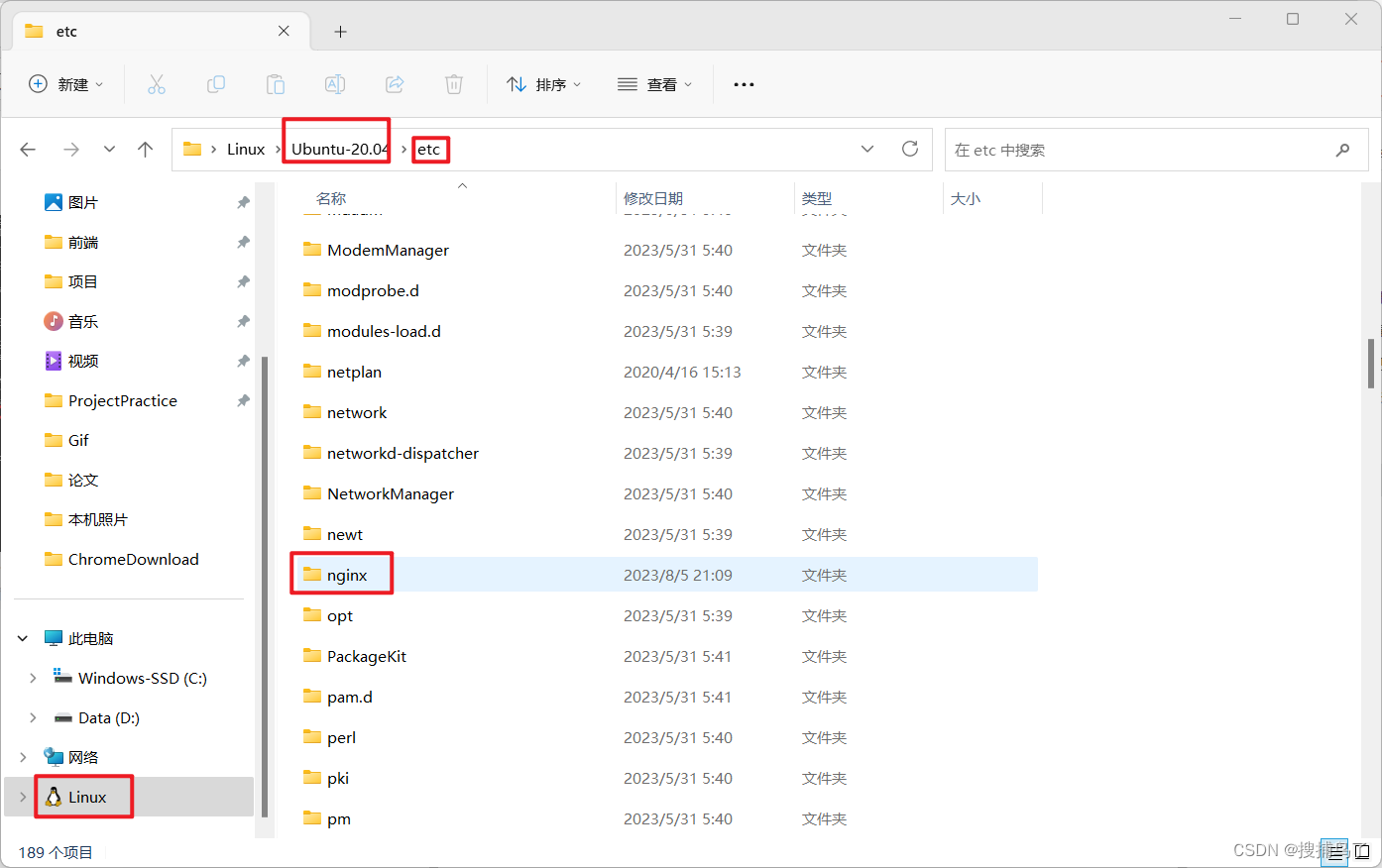Click pin icon next to 前端
The image size is (1382, 868).
243,242
